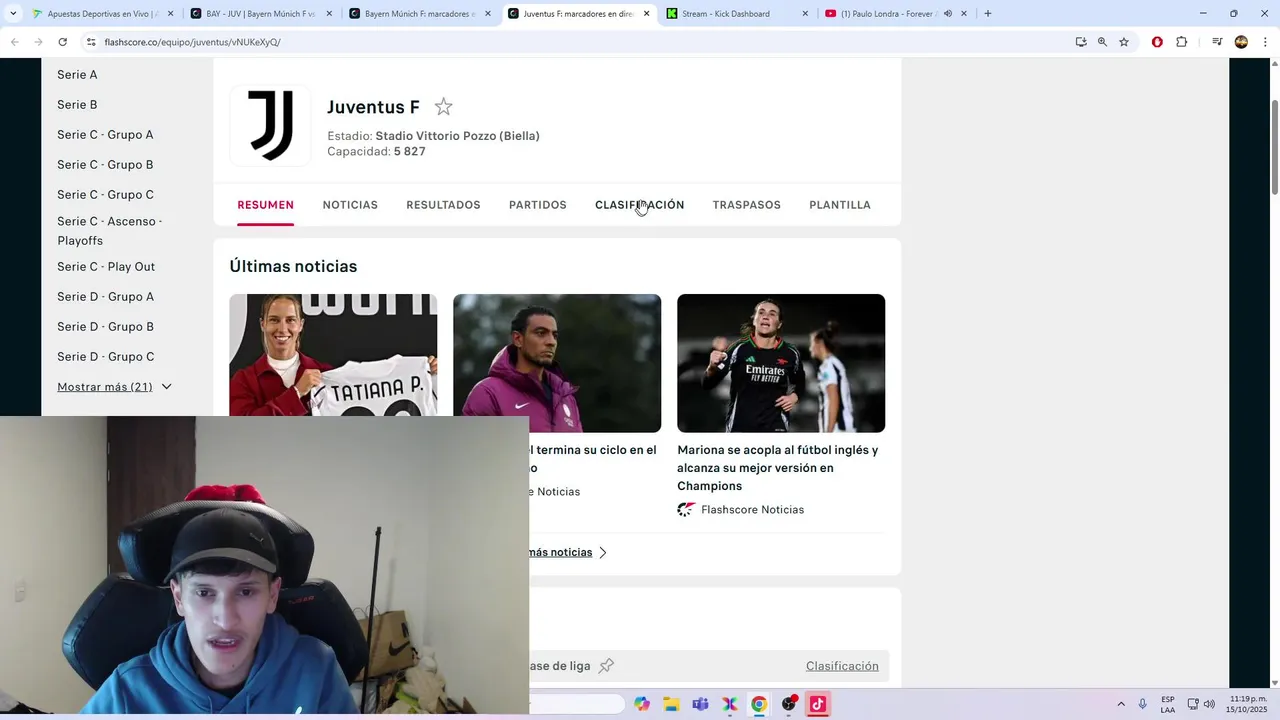Bookmark this page with the star
Viewport: 1280px width, 720px height.
pos(1124,42)
